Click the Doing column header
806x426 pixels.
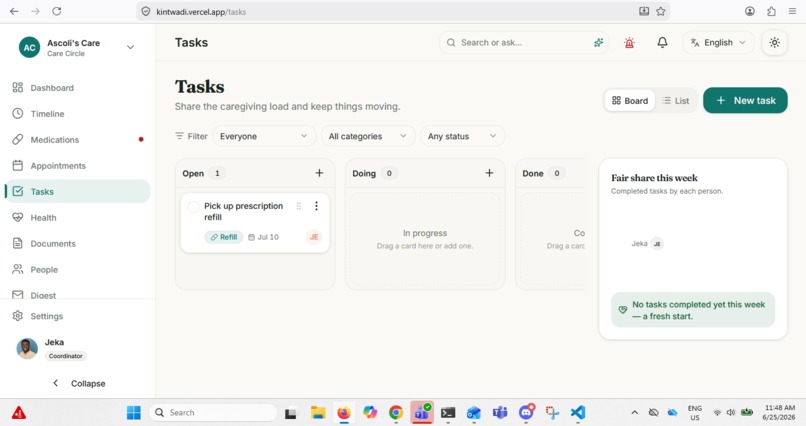(364, 173)
